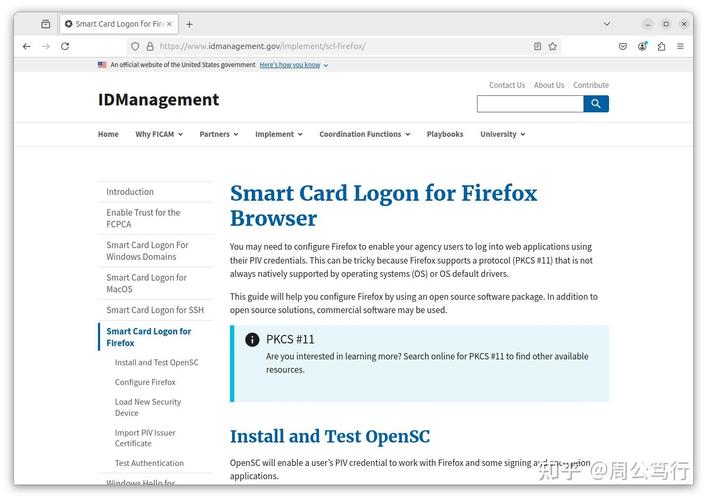The width and height of the screenshot is (707, 500).
Task: Click the site padlock icon
Action: coord(150,46)
